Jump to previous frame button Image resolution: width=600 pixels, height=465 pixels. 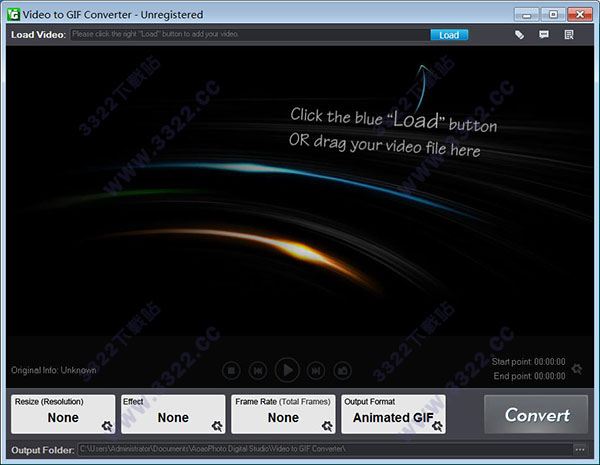pyautogui.click(x=258, y=370)
